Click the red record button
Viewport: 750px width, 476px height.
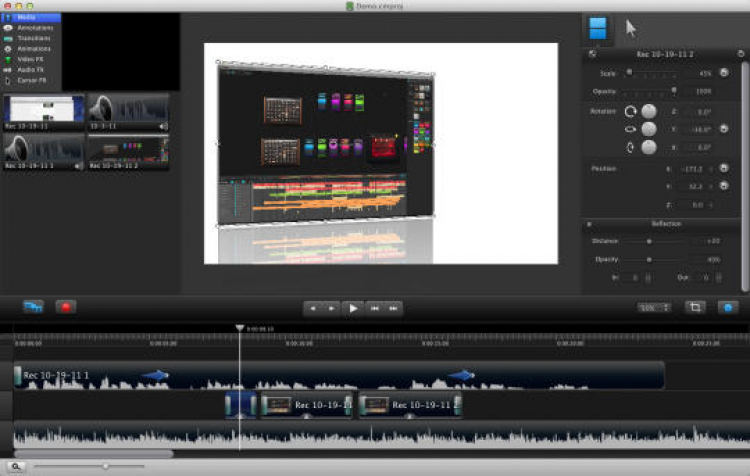point(66,307)
